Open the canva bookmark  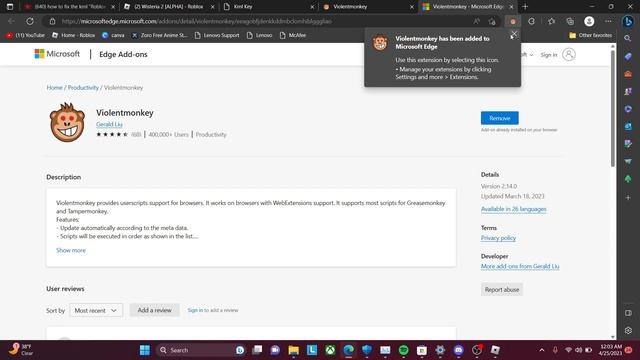pos(113,36)
